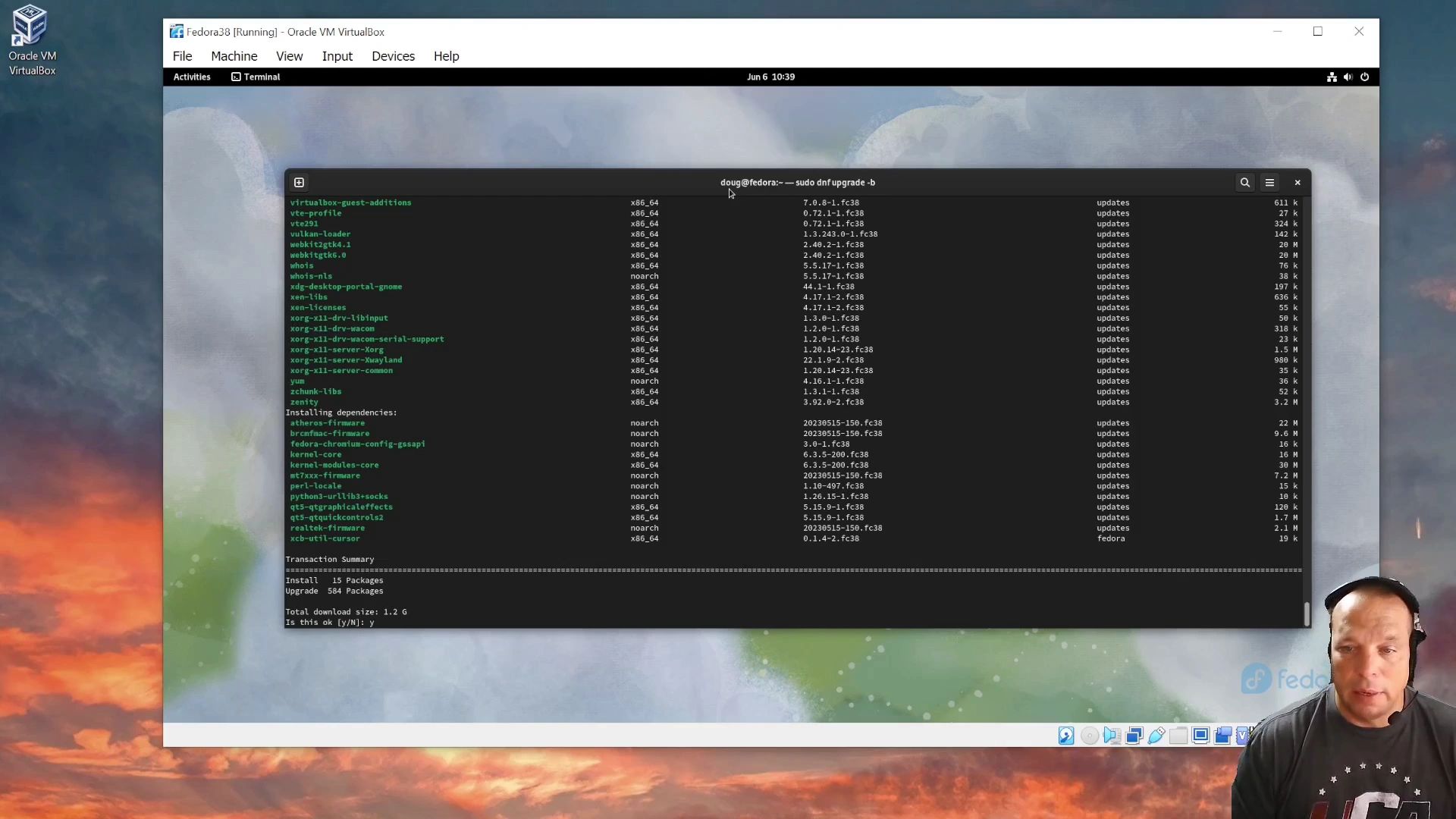Open the Devices menu

click(393, 56)
